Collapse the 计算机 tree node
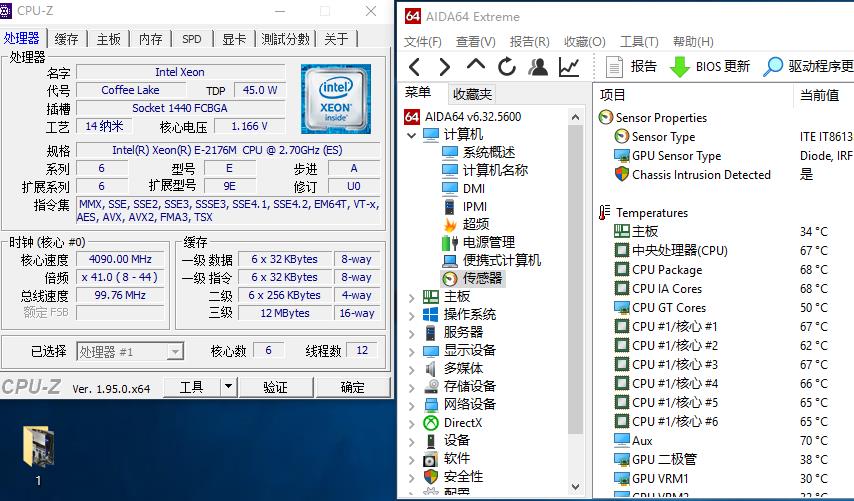 coord(412,135)
